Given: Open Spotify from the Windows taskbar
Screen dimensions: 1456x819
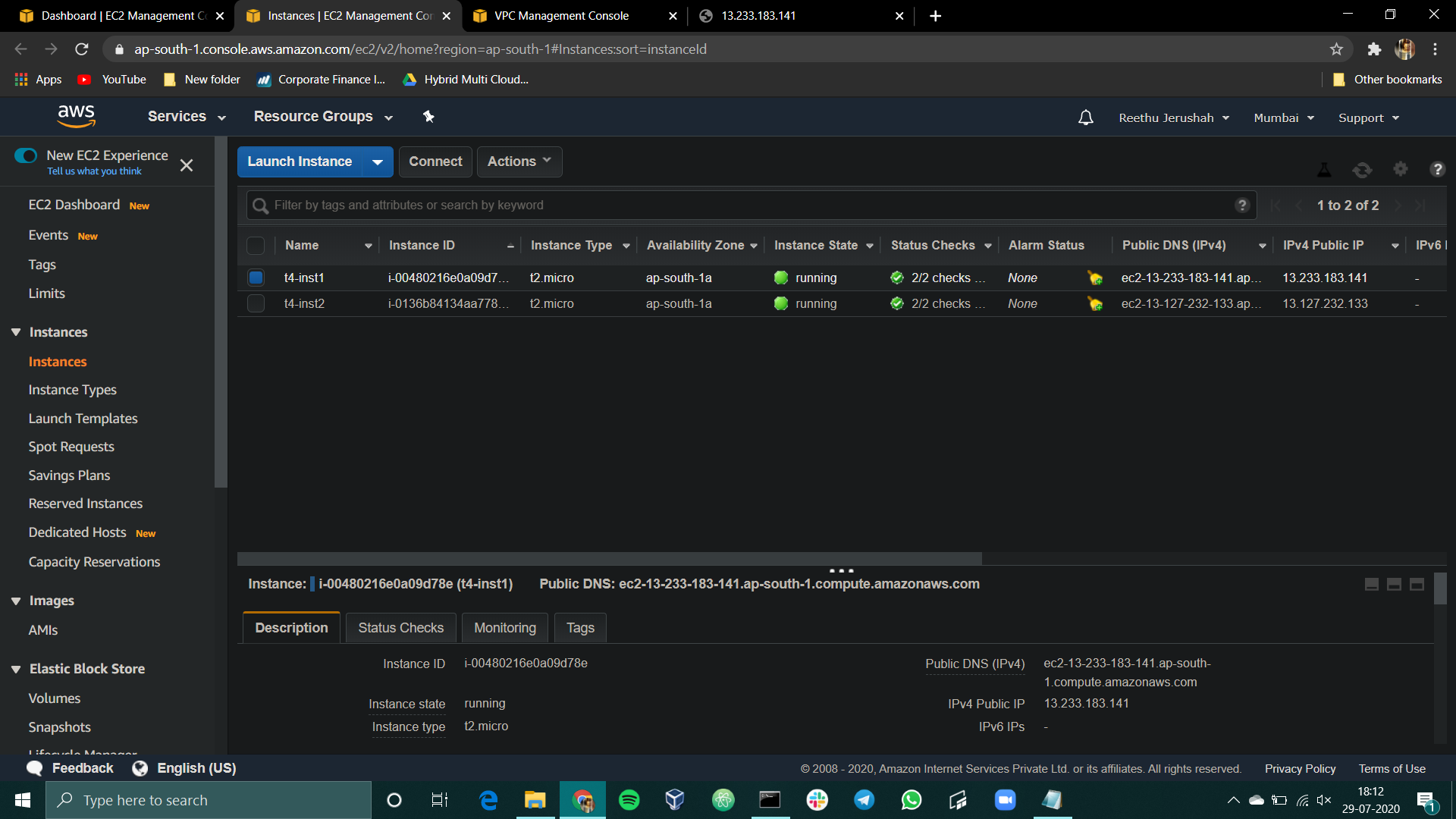Looking at the screenshot, I should click(x=629, y=800).
